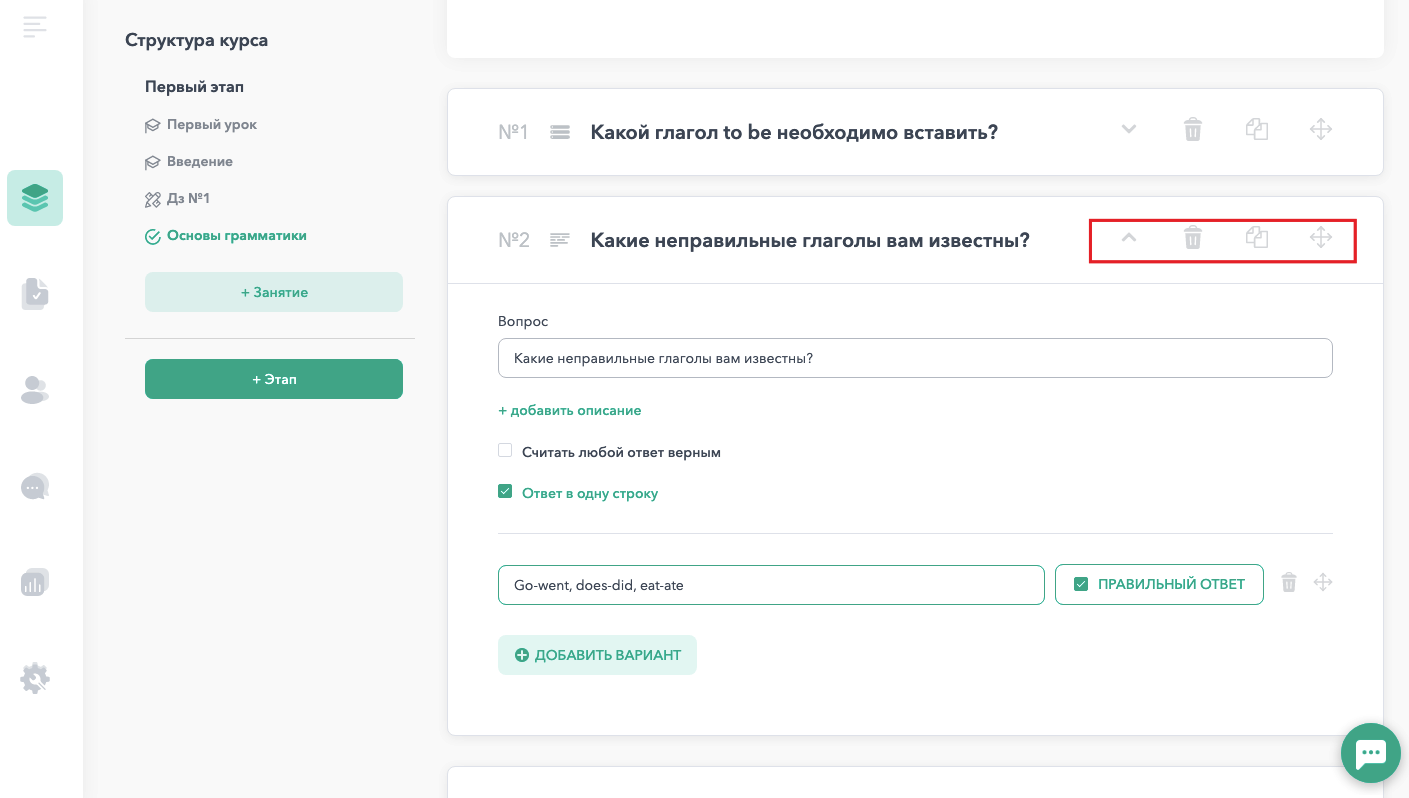Click '+ добавить описание' link
1409x798 pixels.
pyautogui.click(x=570, y=410)
